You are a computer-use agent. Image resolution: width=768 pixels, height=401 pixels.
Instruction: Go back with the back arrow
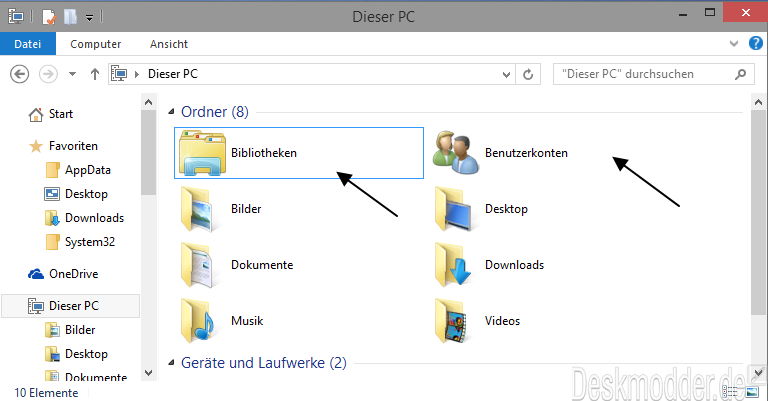click(20, 74)
